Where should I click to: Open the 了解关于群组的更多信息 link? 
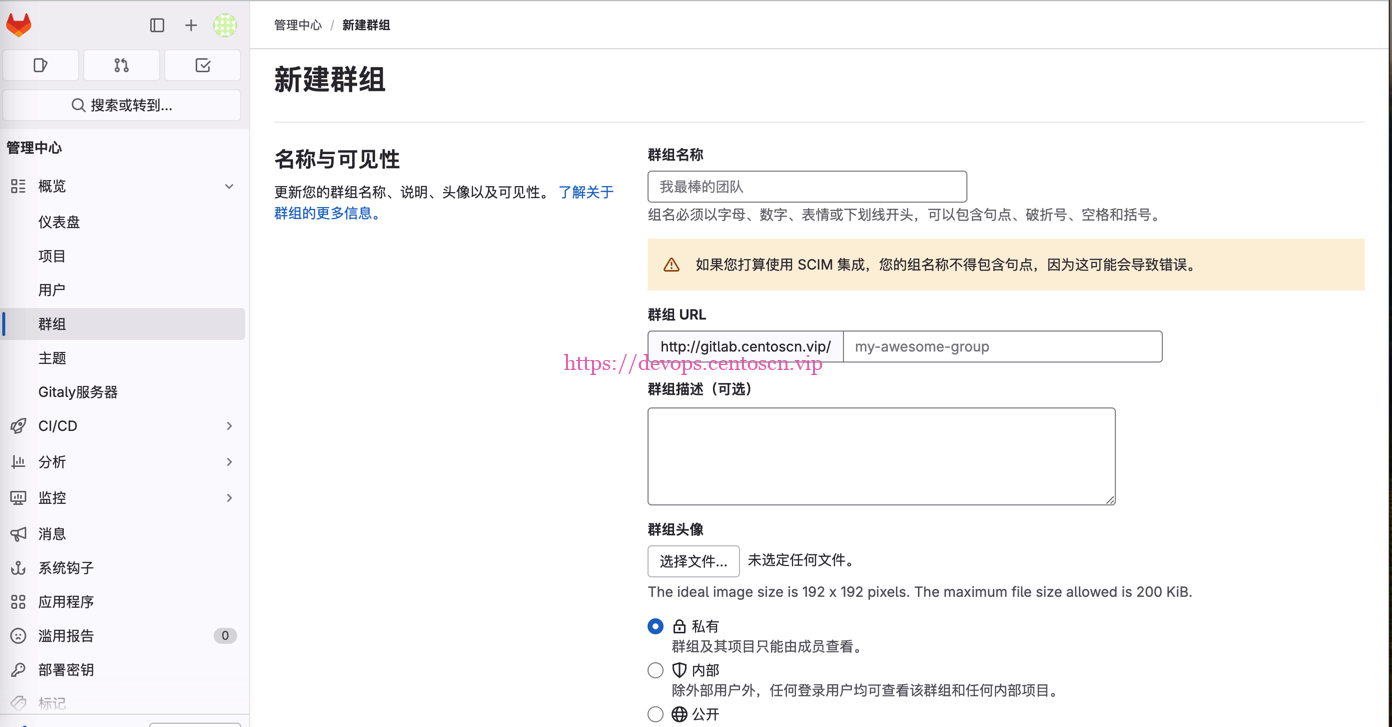pos(585,192)
